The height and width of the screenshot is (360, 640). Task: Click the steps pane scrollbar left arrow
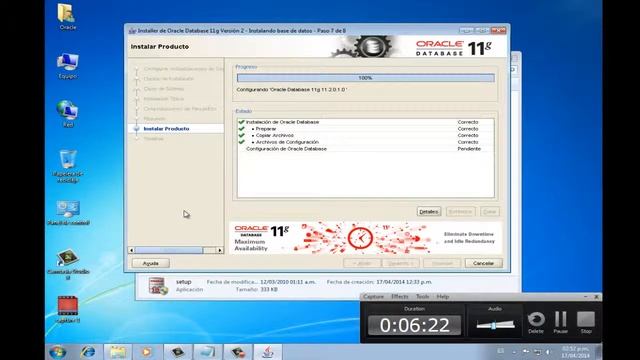131,250
